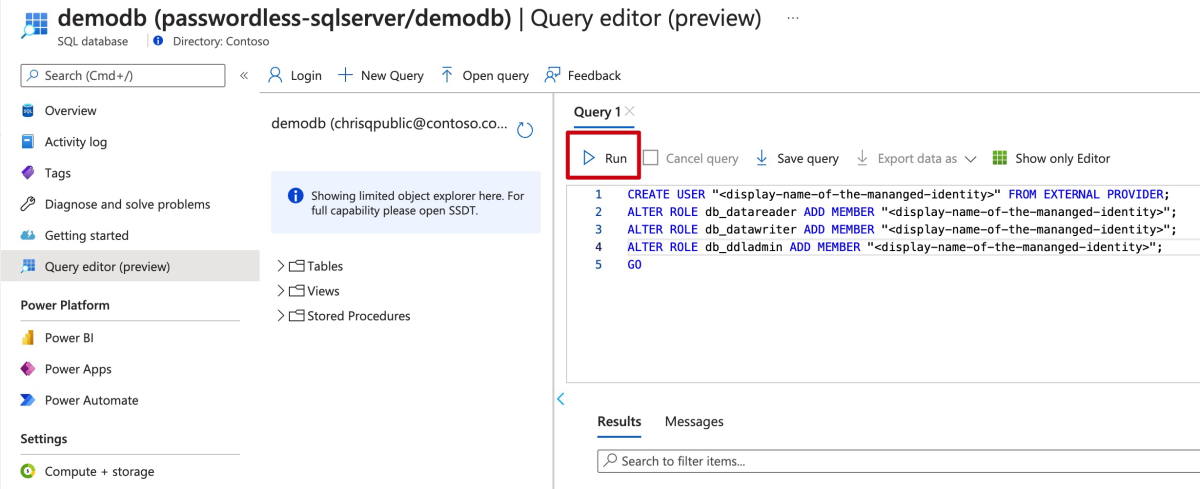Close the Query 1 tab
This screenshot has width=1200, height=489.
coord(629,111)
